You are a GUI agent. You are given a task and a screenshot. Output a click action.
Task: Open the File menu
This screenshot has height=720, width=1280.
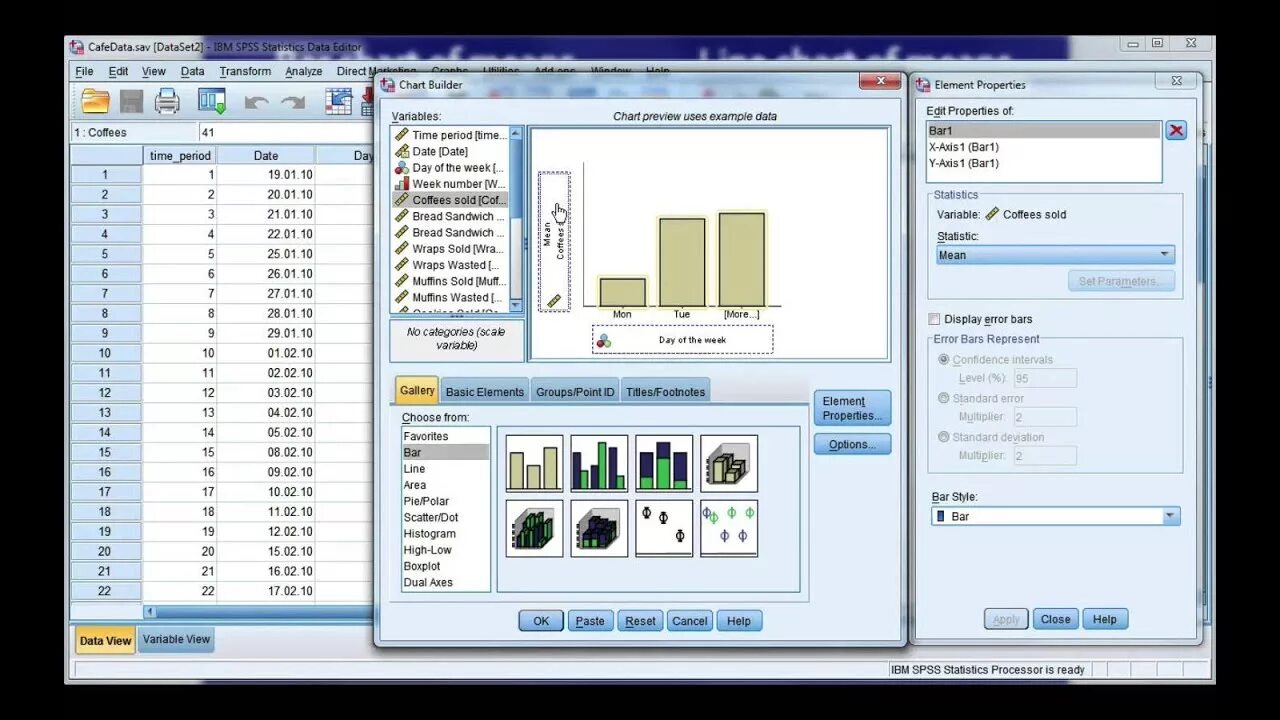84,71
